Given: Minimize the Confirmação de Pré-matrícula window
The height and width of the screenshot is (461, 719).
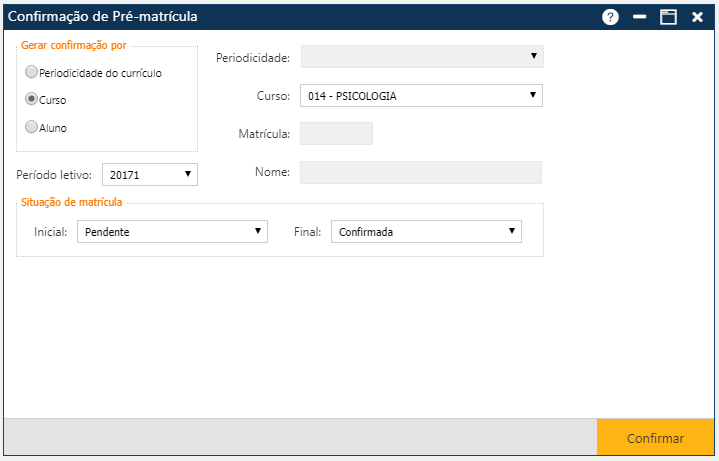Looking at the screenshot, I should tap(640, 17).
